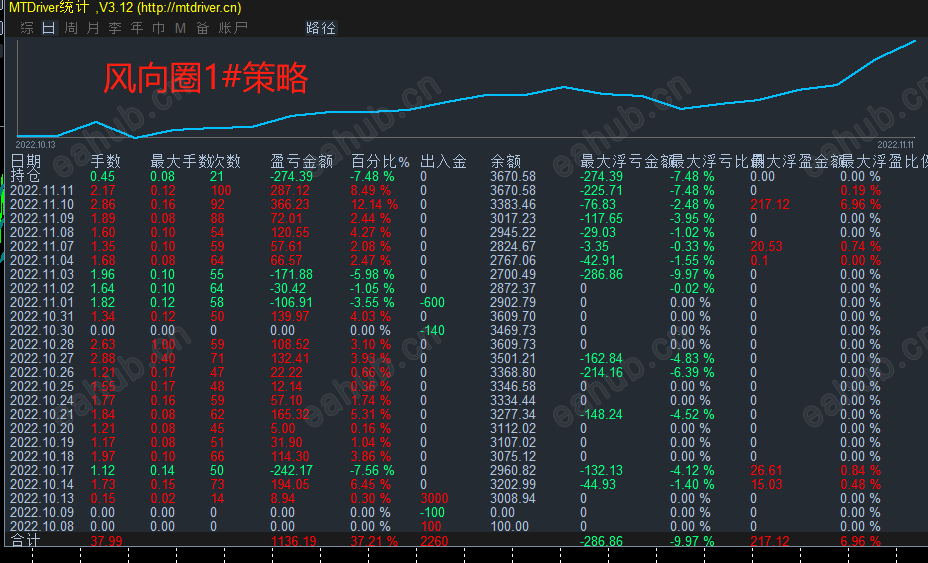Click the 手数 column header
Viewport: 928px width, 563px height.
coord(105,161)
